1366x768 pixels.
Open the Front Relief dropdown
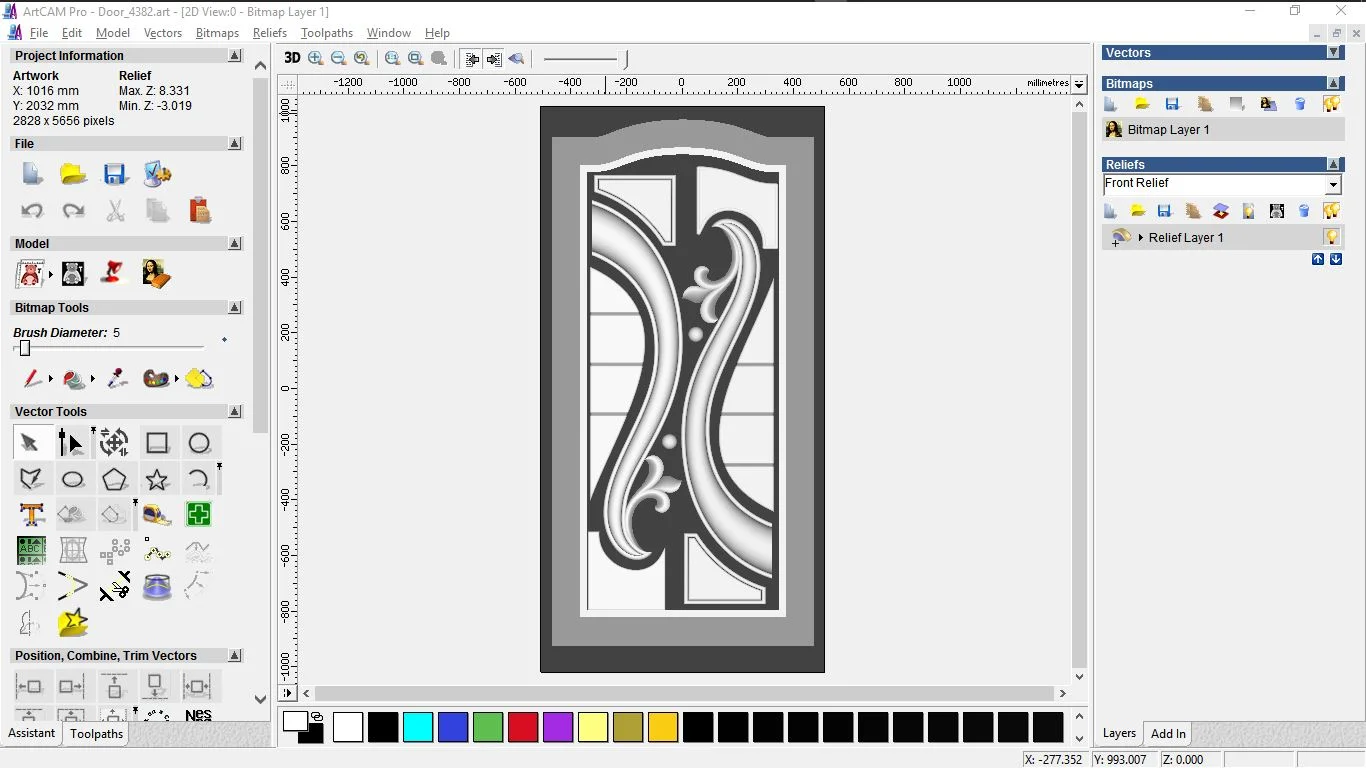tap(1332, 185)
